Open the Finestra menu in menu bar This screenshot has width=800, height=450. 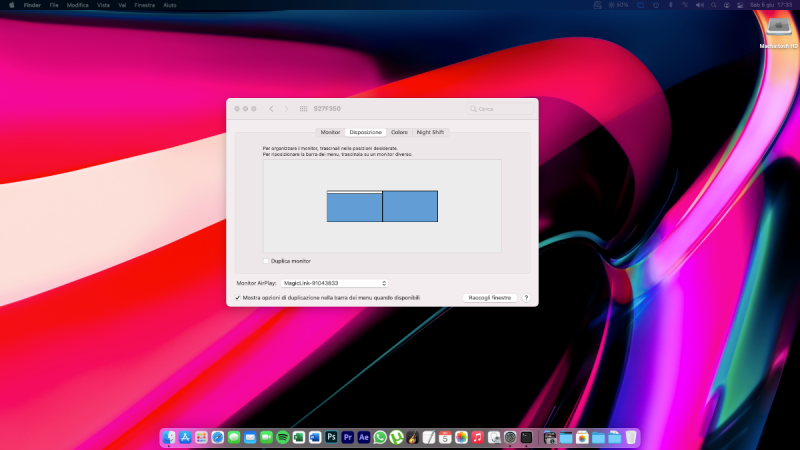click(x=146, y=5)
